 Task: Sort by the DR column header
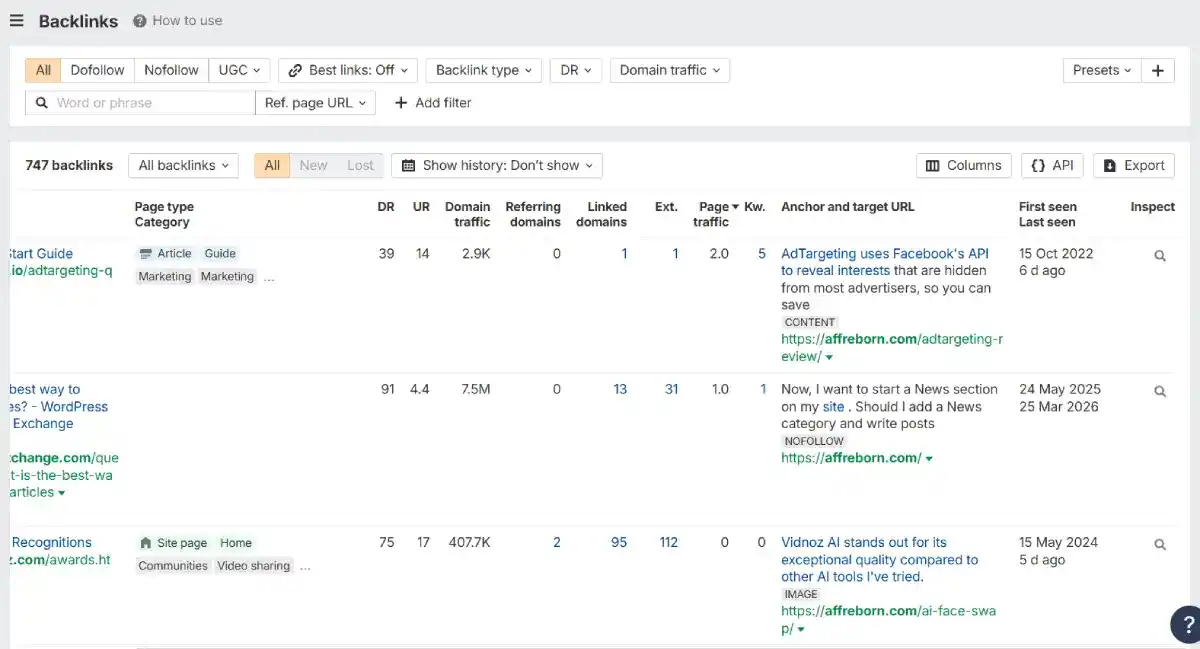click(x=386, y=207)
